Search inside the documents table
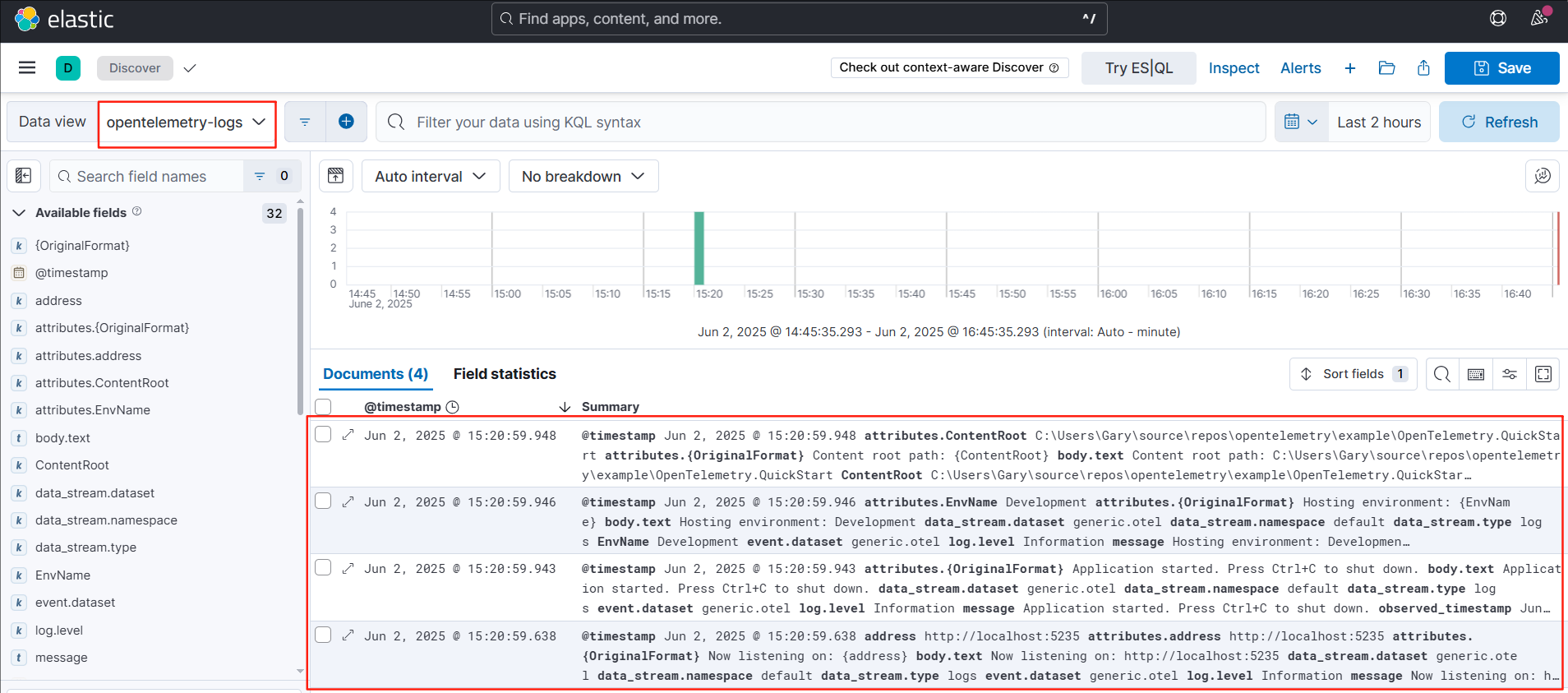1568x693 pixels. coord(1442,374)
